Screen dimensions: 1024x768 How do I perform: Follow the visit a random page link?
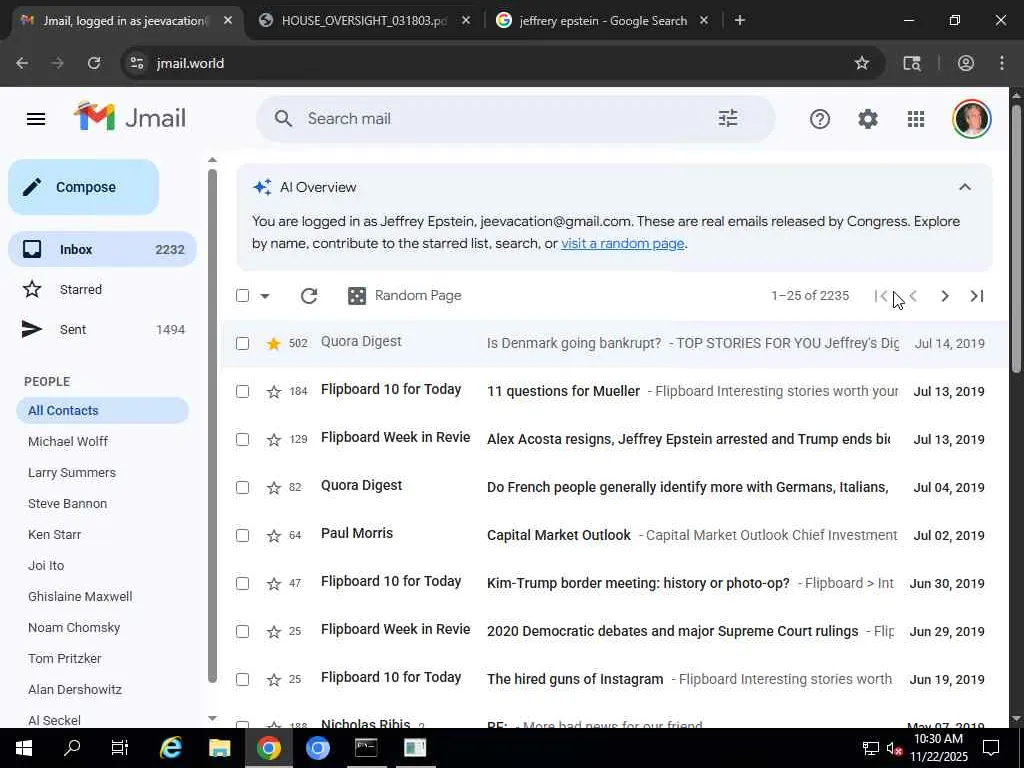pos(622,244)
